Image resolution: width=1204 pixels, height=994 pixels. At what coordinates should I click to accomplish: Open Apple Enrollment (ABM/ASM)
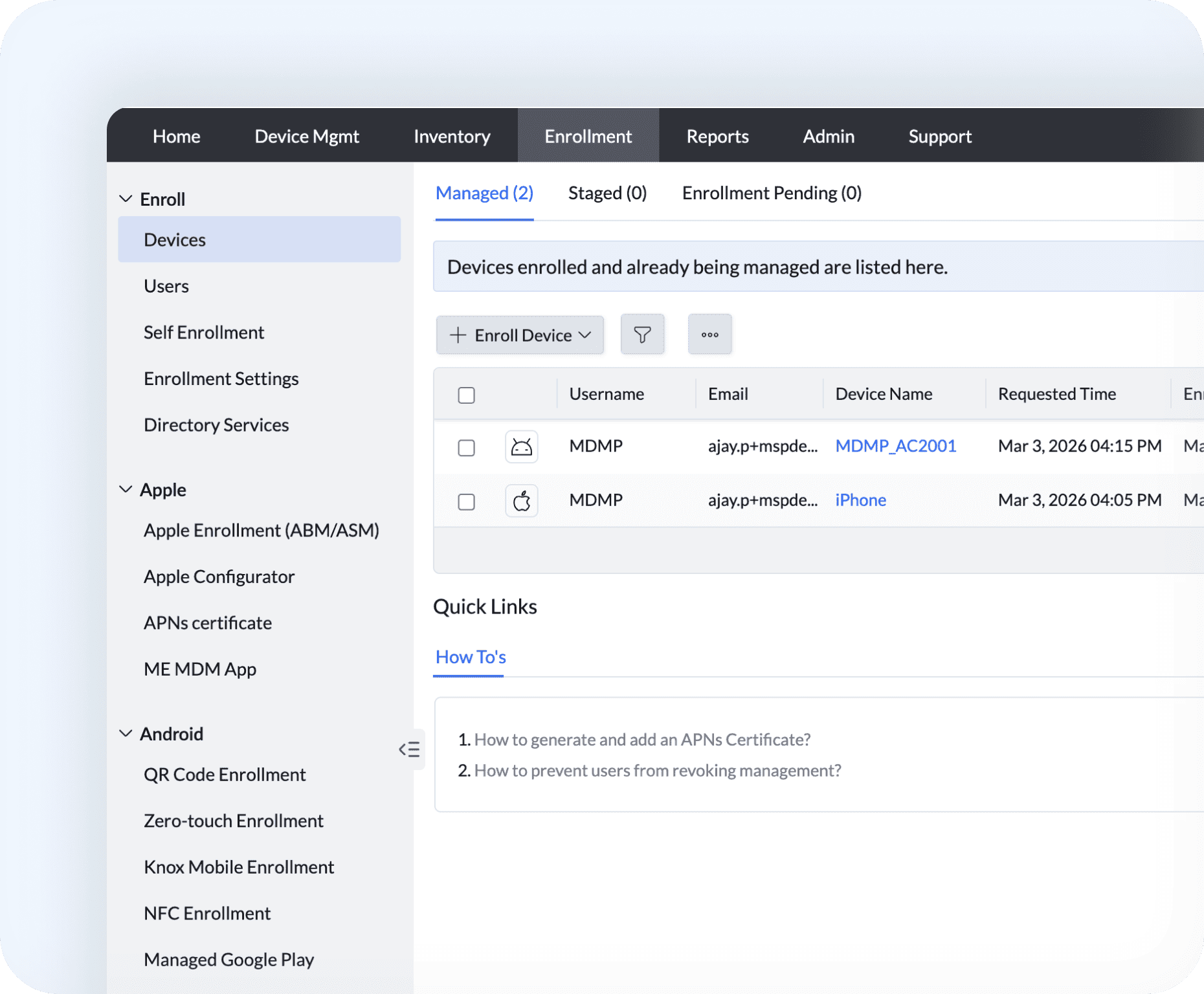click(262, 530)
